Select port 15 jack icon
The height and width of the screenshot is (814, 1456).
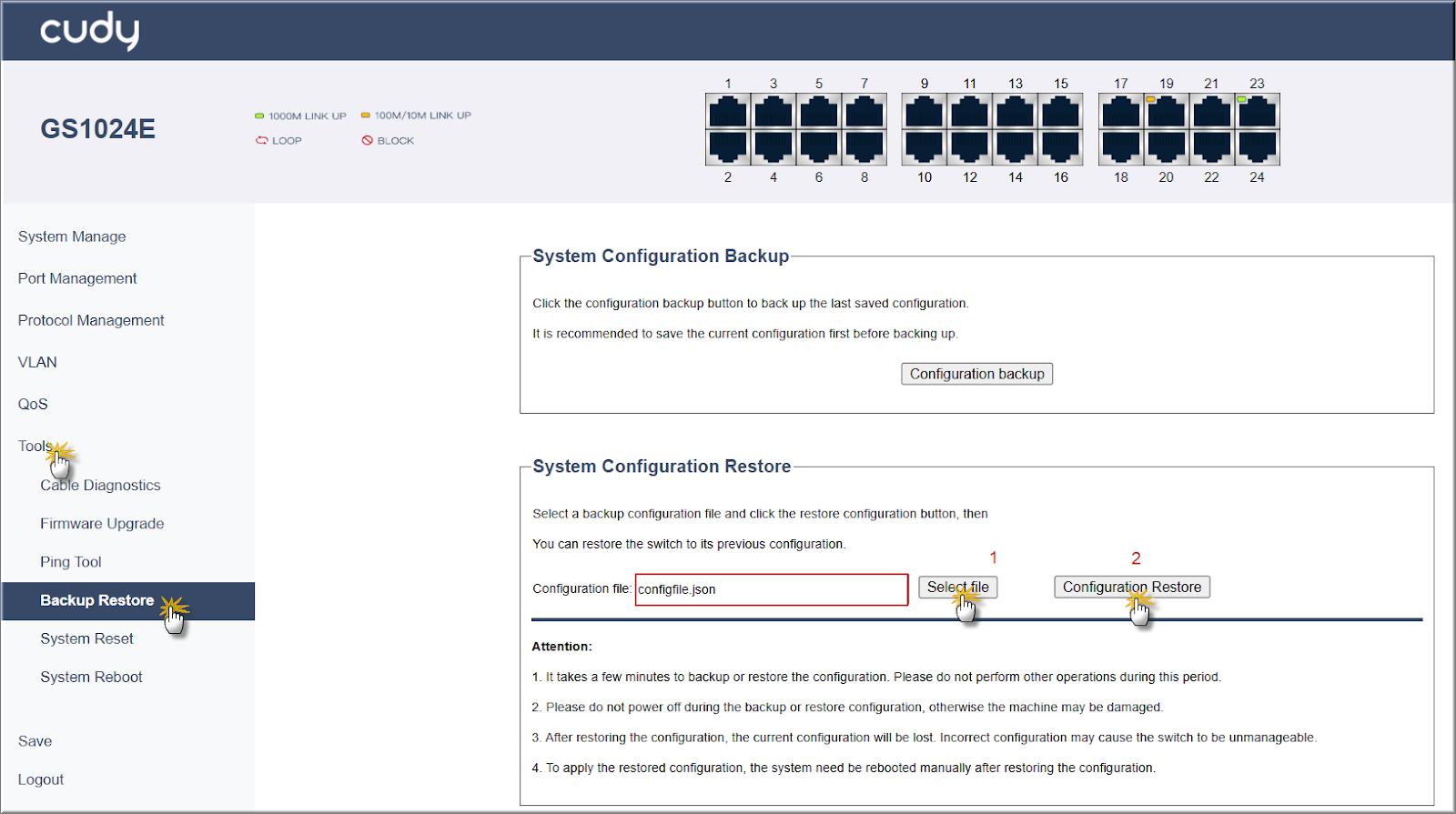click(x=1061, y=112)
